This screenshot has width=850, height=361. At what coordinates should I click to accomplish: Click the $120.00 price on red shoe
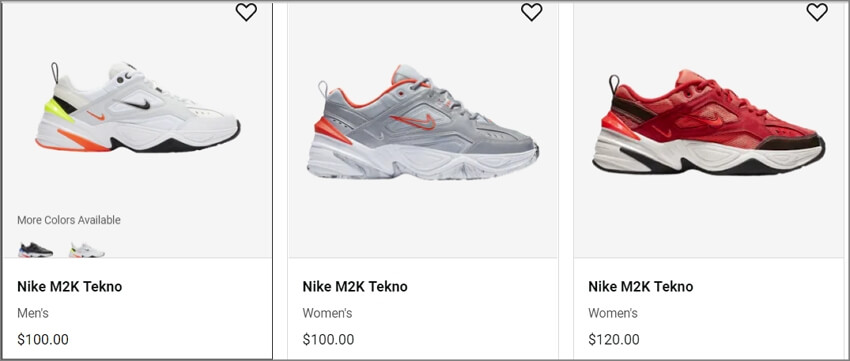coord(614,340)
